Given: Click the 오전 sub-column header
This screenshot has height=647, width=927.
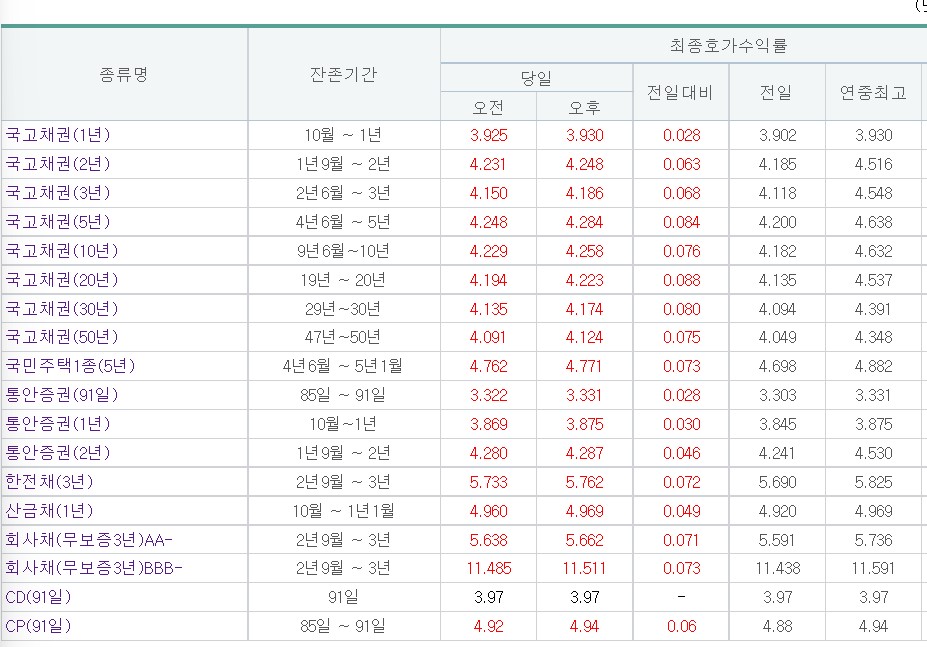Looking at the screenshot, I should (488, 107).
